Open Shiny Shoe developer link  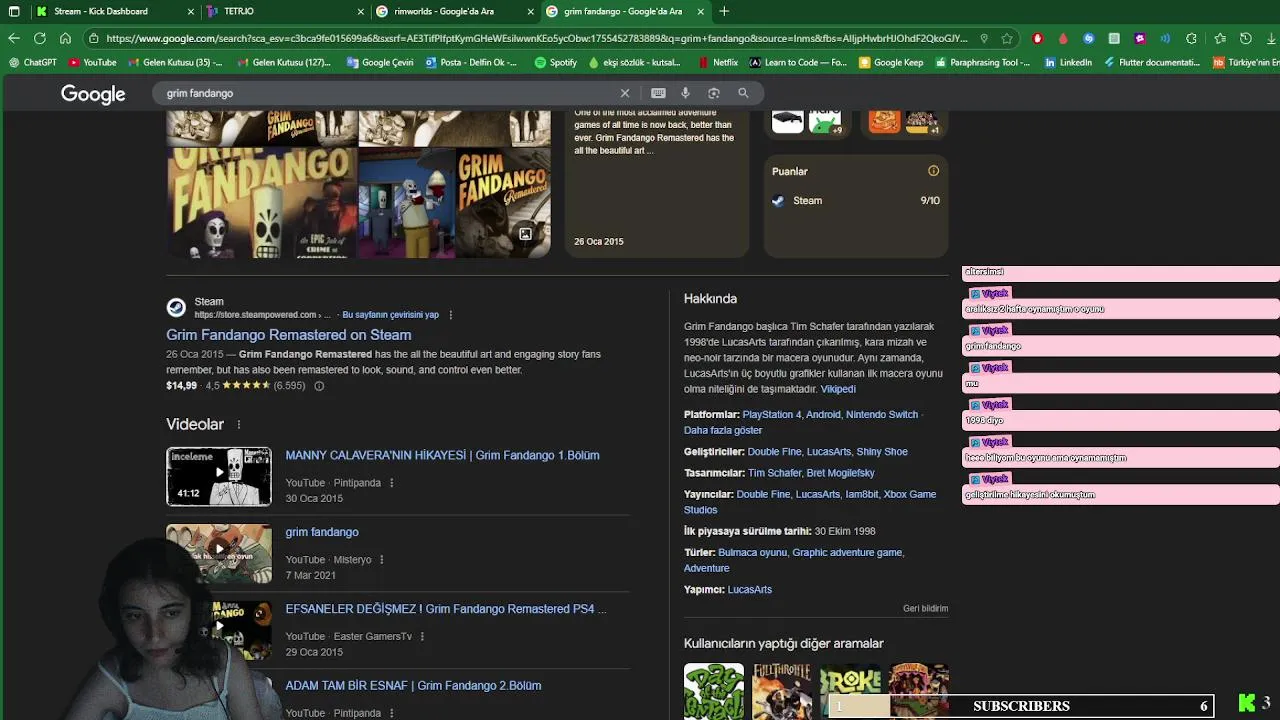pos(882,452)
